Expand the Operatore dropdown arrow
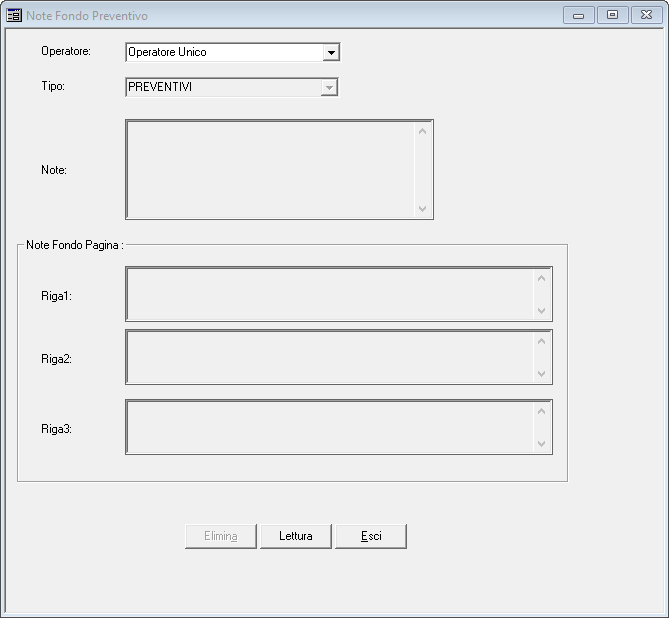The width and height of the screenshot is (669, 618). (331, 53)
